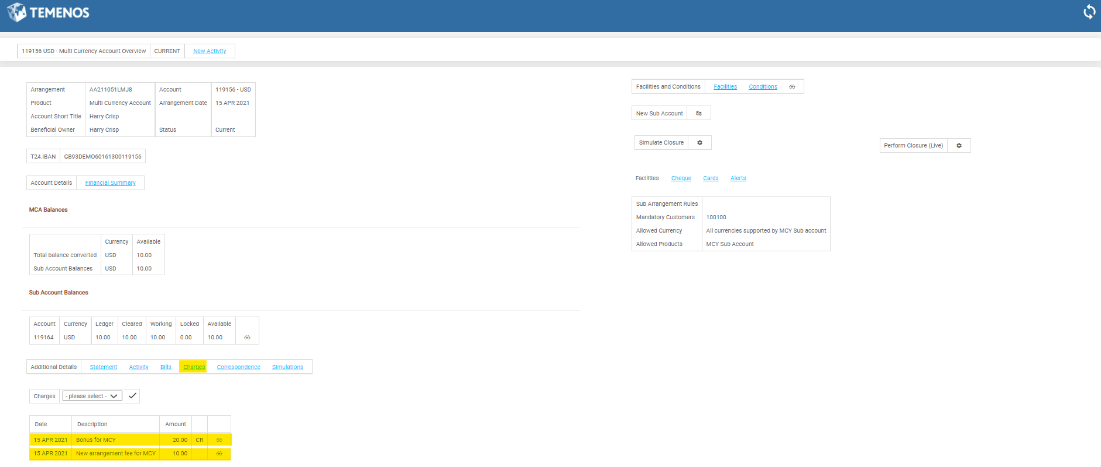Image resolution: width=1101 pixels, height=467 pixels.
Task: Click the Temenos logo
Action: pos(51,13)
